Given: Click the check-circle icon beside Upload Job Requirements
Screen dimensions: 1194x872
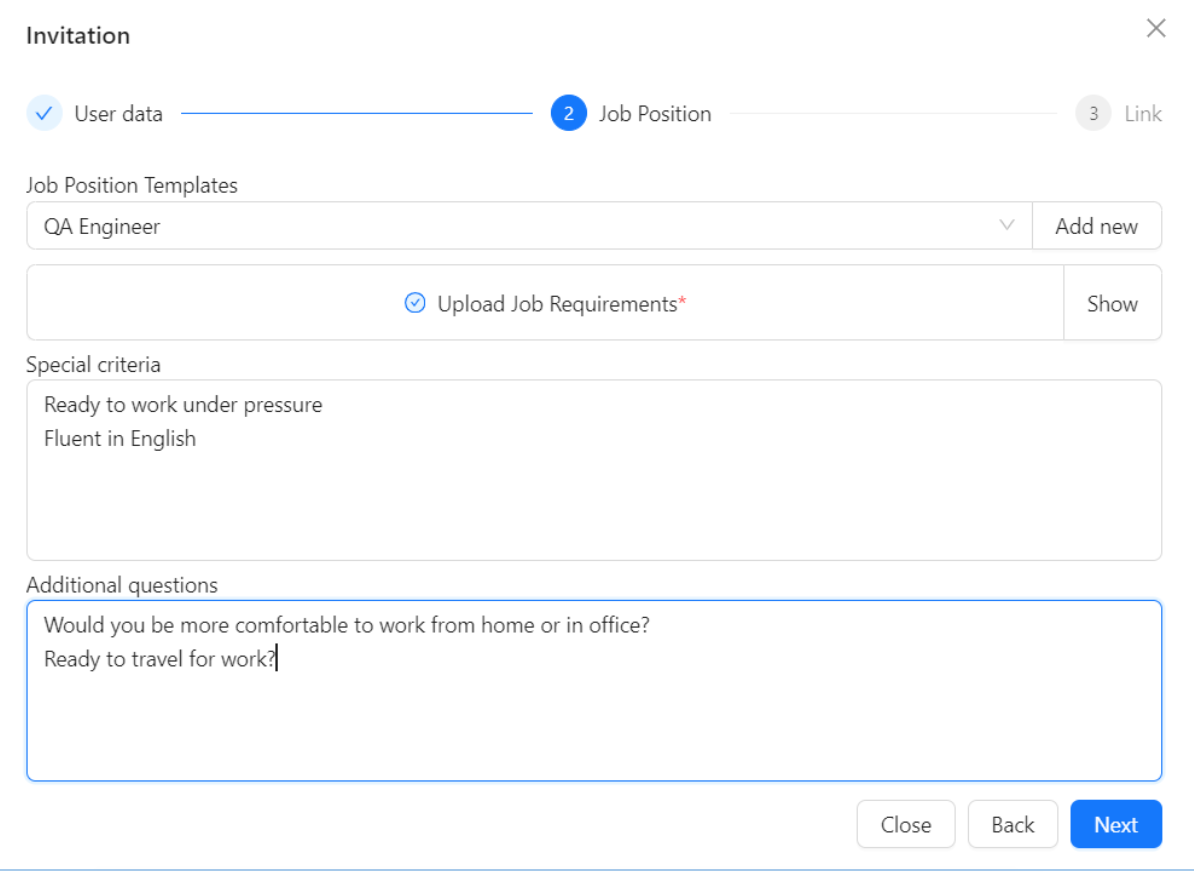Looking at the screenshot, I should point(415,303).
